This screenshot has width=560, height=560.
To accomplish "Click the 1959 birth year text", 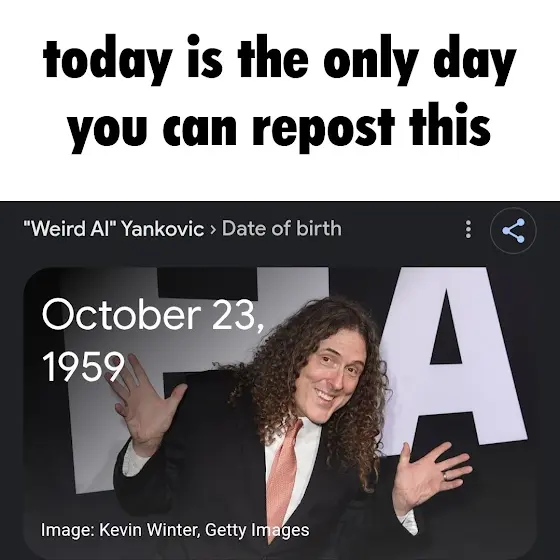I will [83, 366].
